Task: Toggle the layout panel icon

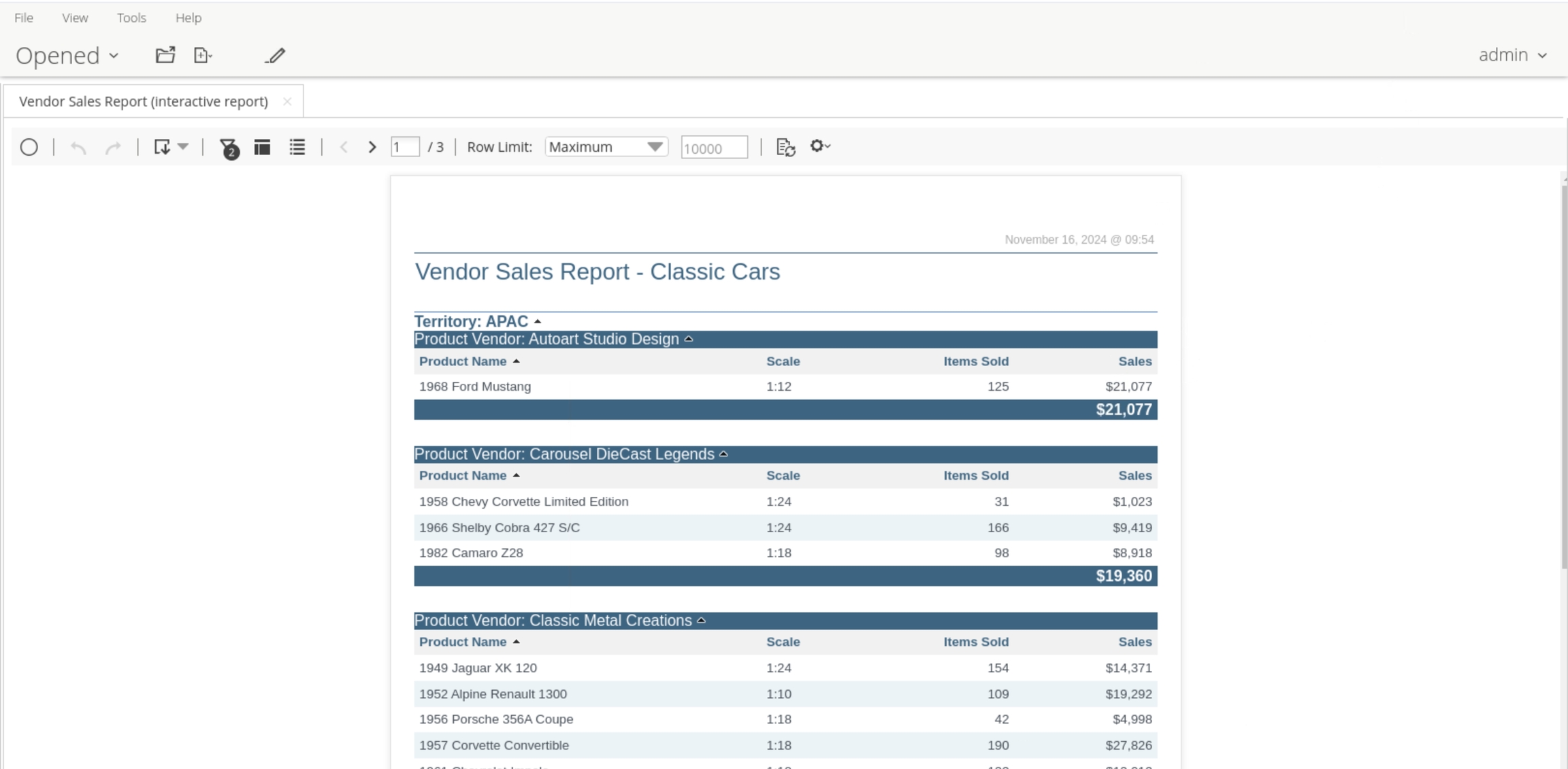Action: pyautogui.click(x=262, y=147)
